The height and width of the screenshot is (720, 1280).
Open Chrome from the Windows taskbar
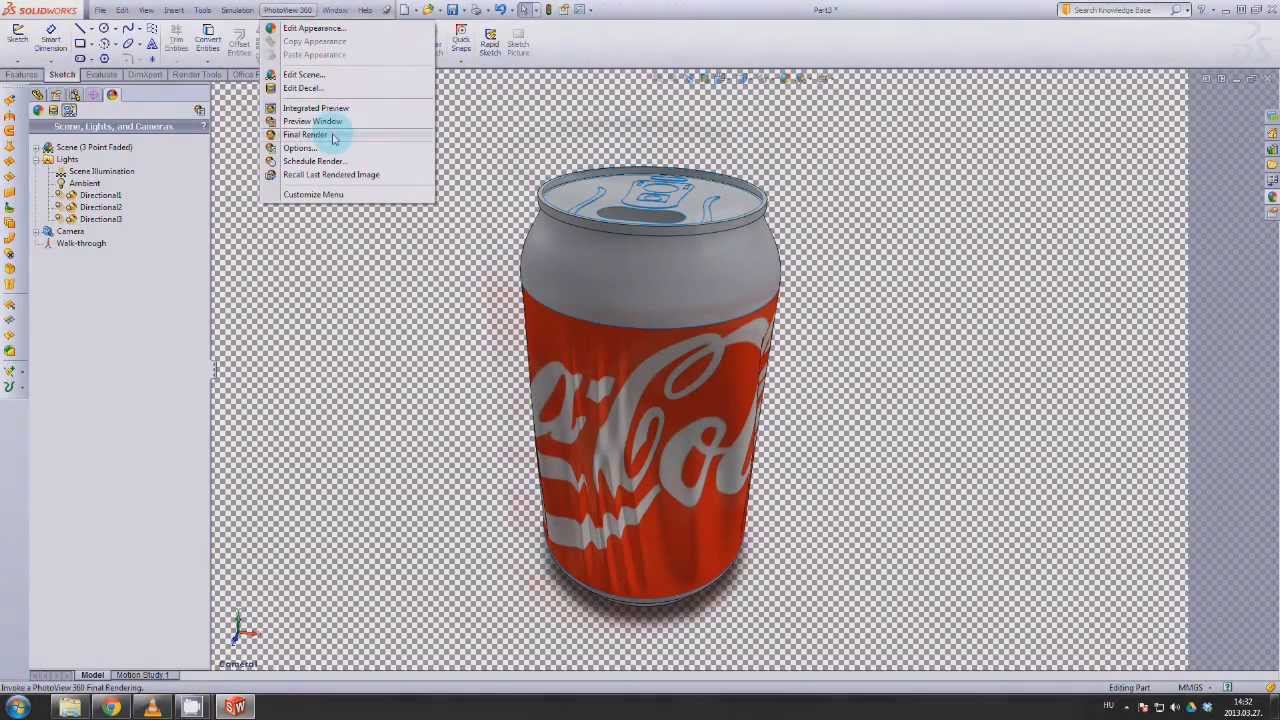click(x=111, y=708)
